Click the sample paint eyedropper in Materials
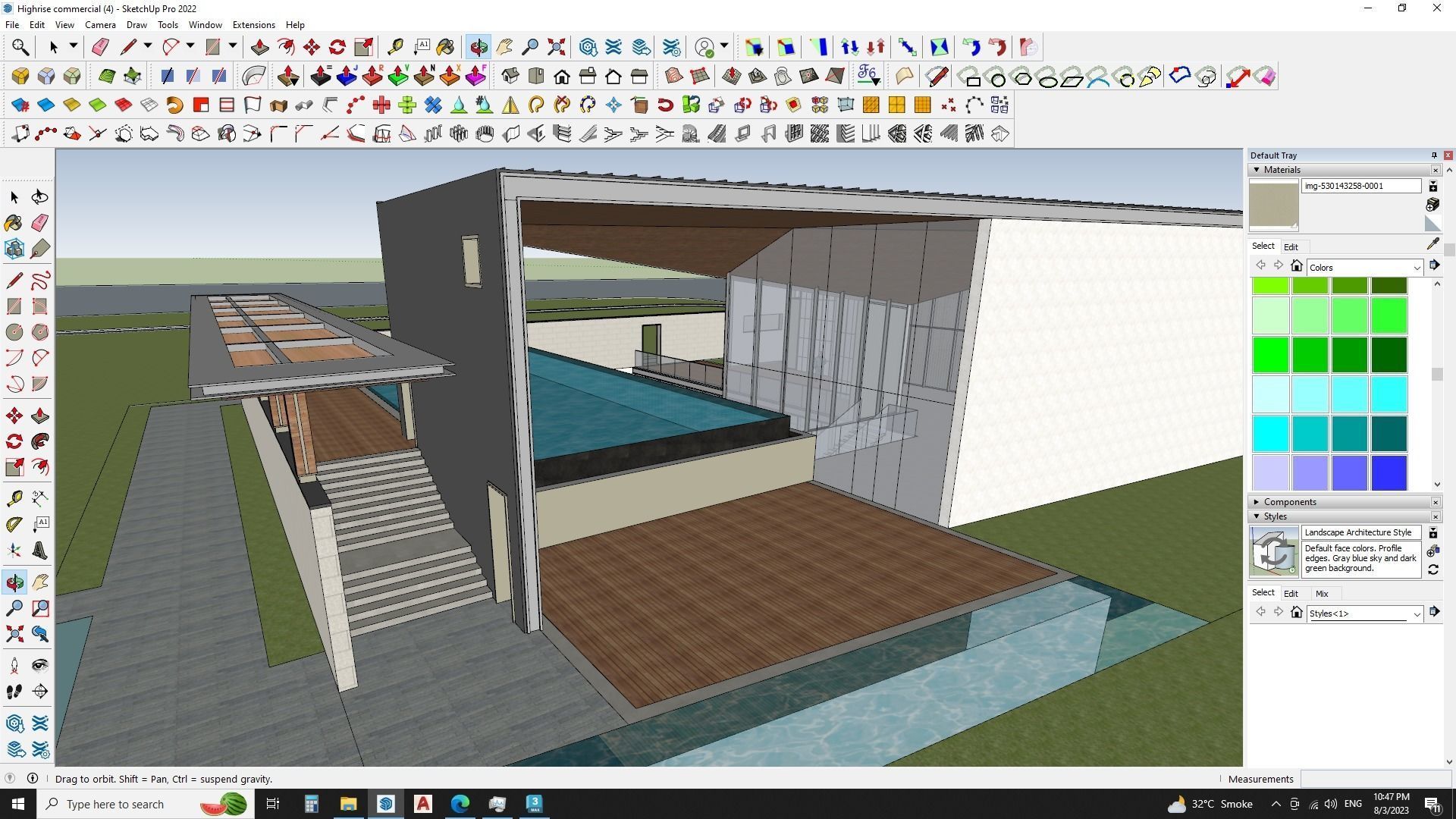This screenshot has height=819, width=1456. click(1432, 244)
